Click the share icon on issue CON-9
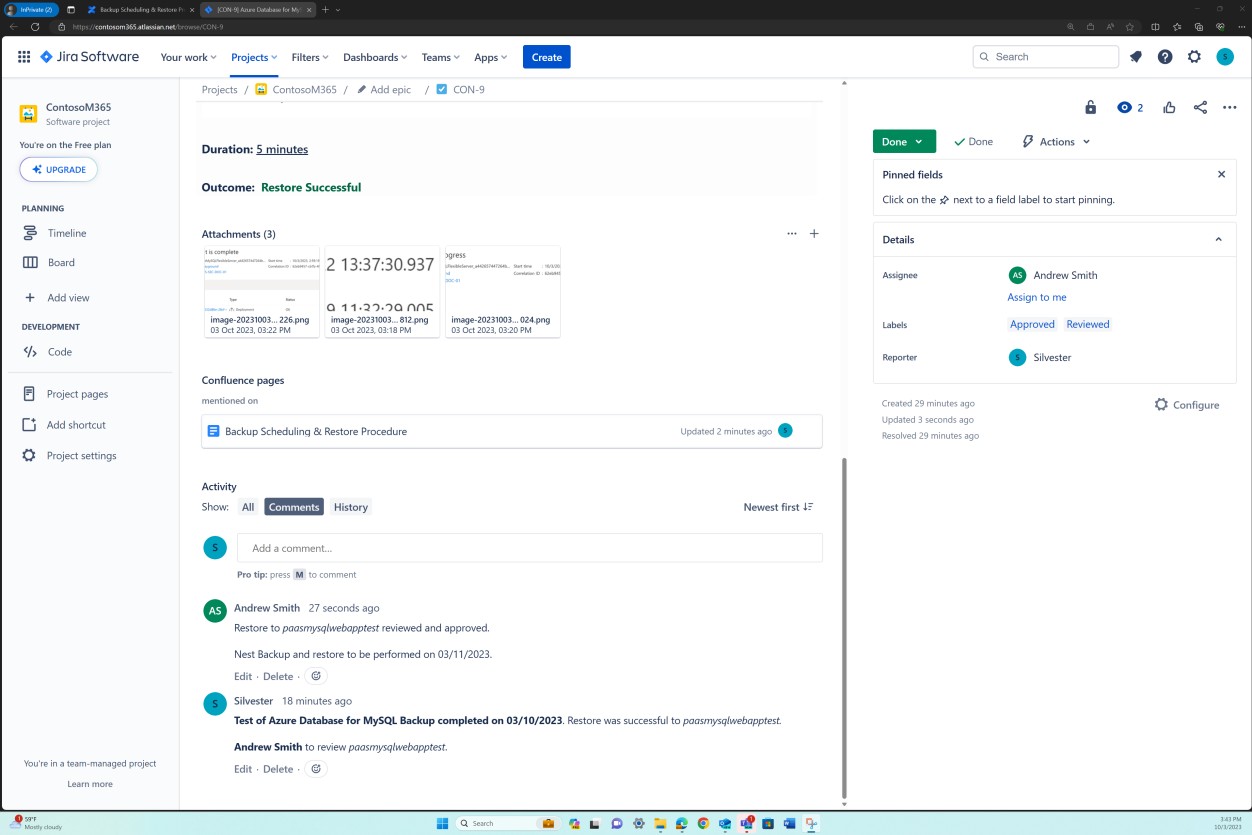Screen dimensions: 1252x835 coord(1200,107)
